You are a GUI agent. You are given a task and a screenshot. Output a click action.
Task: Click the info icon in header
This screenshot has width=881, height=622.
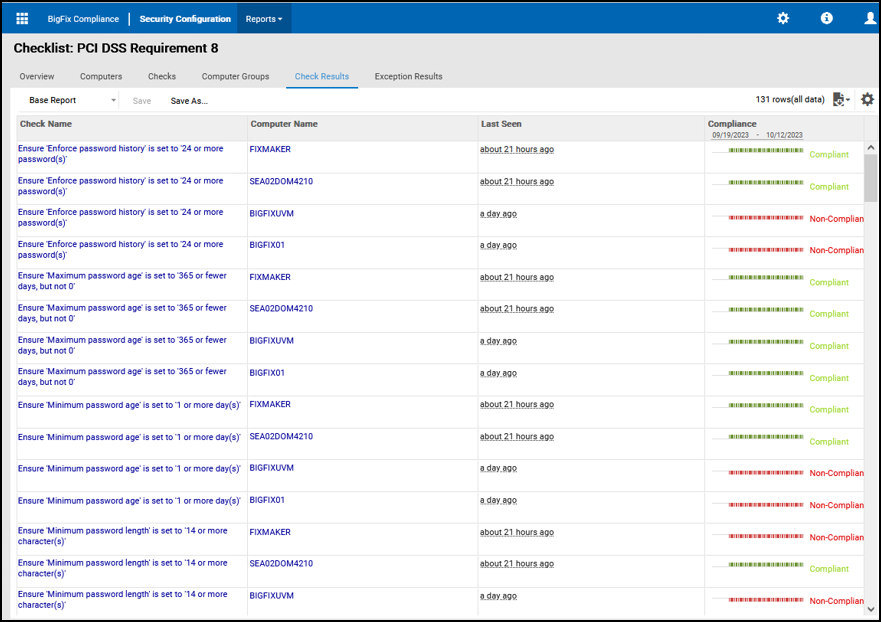[826, 19]
